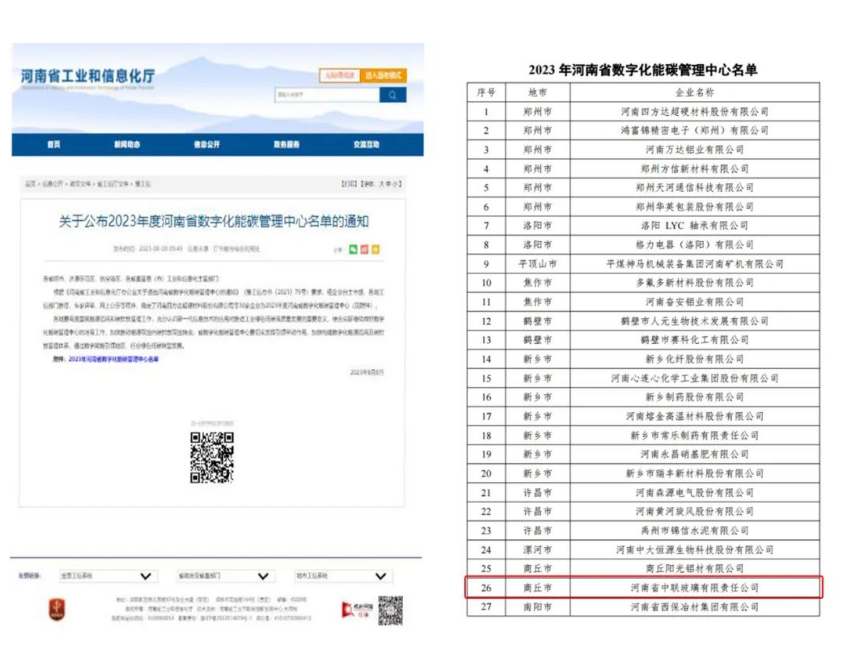Select the cell 鹤壁市赛科化工有限公司
This screenshot has height=666, width=866.
click(x=695, y=340)
